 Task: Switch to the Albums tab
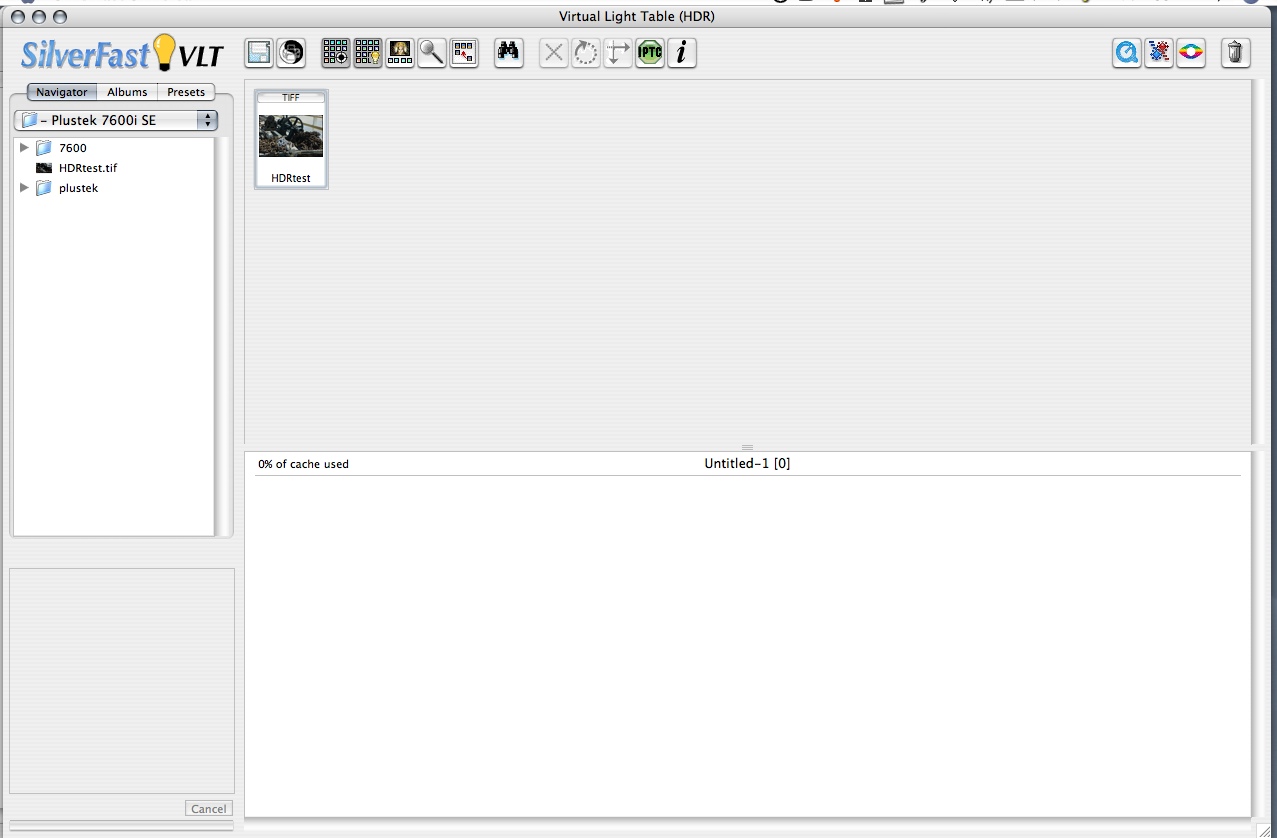127,92
